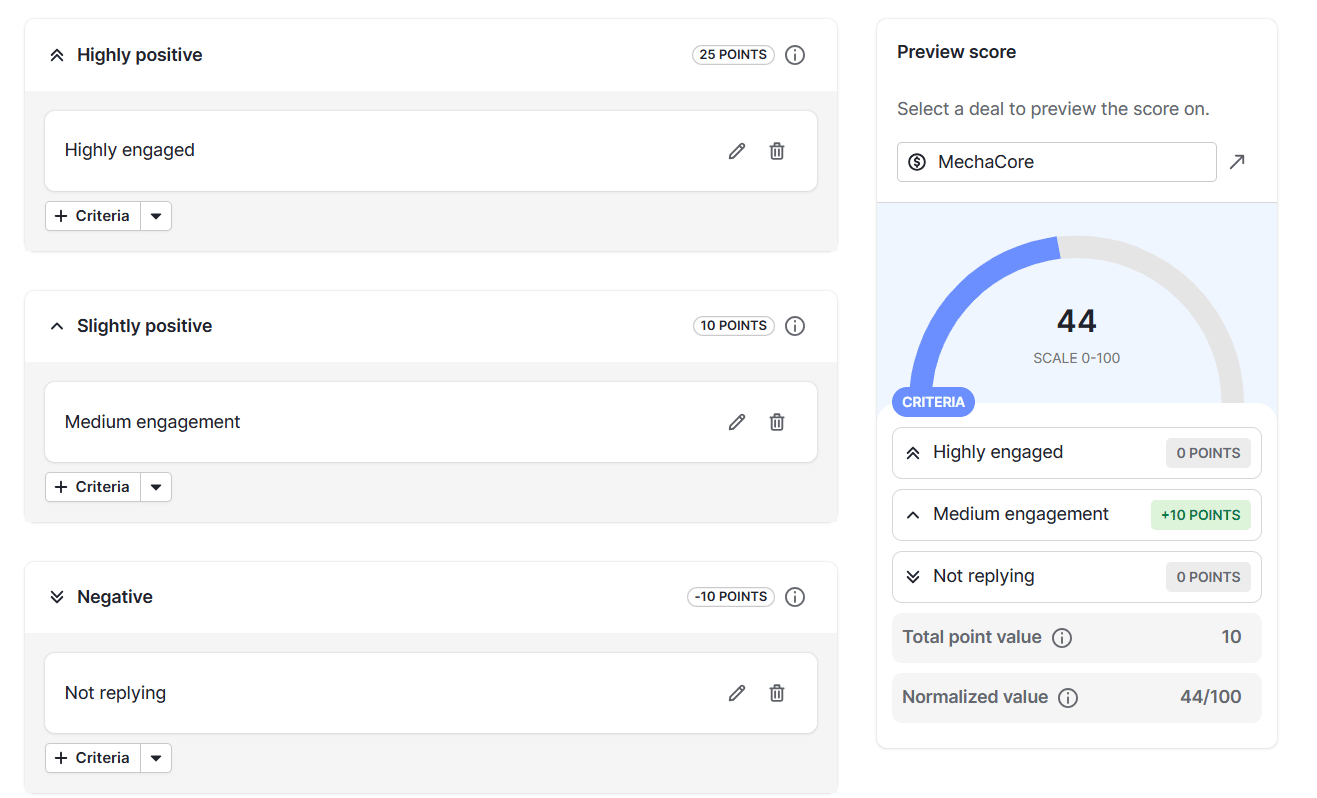Click 0 POINTS badge beside Highly engaged
Screen dimensions: 1317x798
pyautogui.click(x=1208, y=453)
